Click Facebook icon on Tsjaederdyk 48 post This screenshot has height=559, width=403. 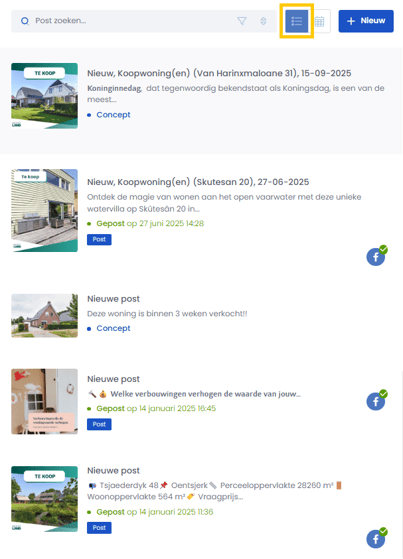pos(376,538)
